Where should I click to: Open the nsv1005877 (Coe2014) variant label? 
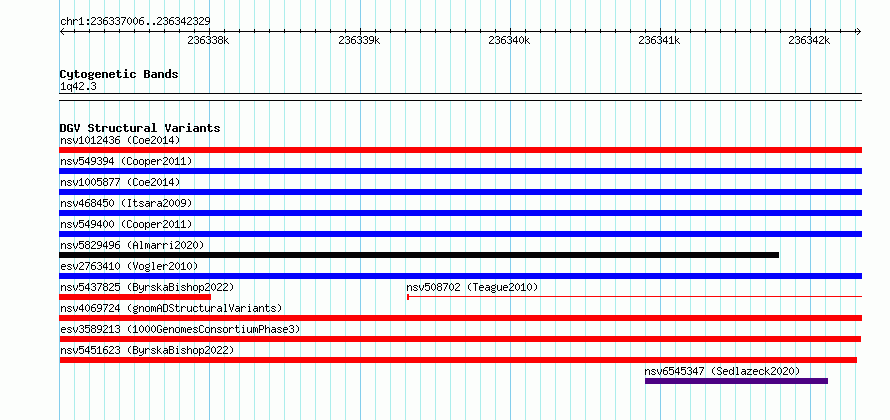coord(120,182)
